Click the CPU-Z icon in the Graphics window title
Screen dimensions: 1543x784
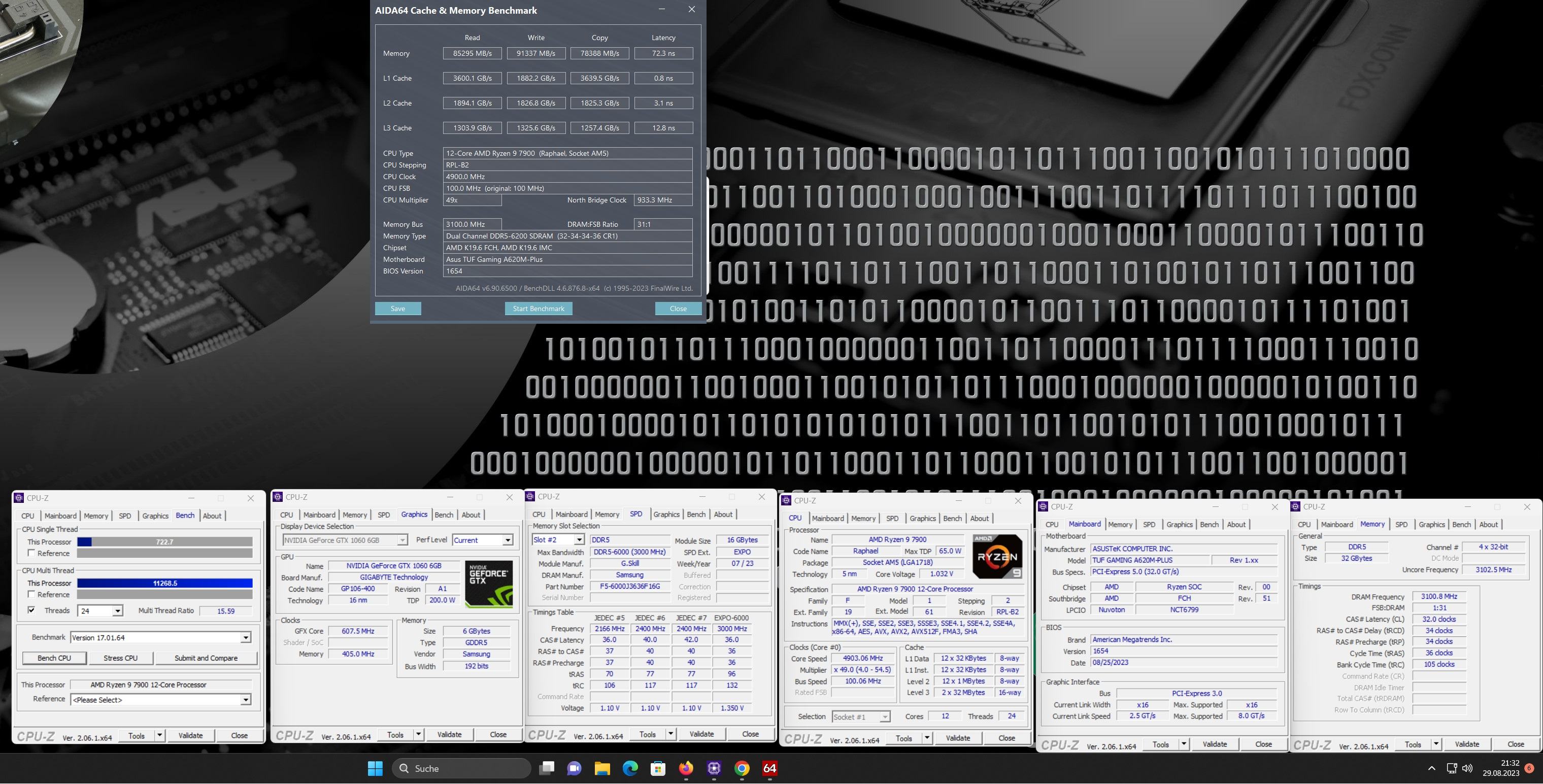[x=277, y=496]
